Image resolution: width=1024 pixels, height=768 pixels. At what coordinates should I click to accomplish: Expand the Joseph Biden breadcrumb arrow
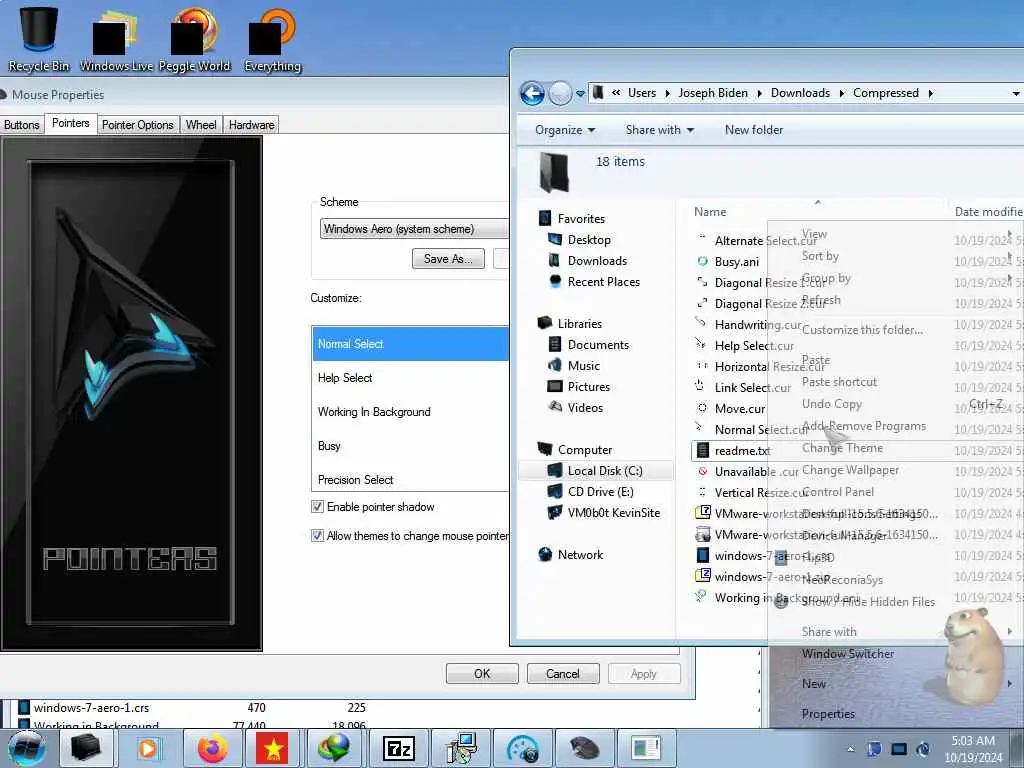click(x=760, y=93)
